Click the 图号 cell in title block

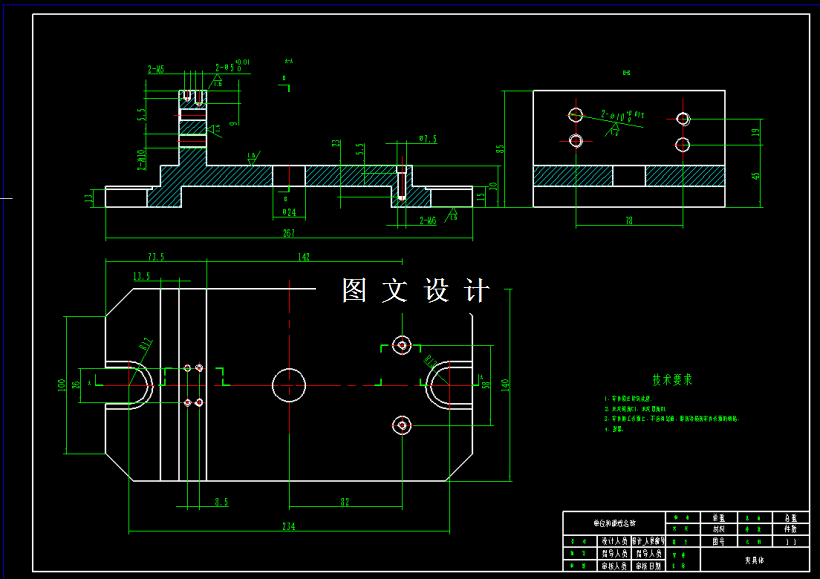[x=719, y=542]
